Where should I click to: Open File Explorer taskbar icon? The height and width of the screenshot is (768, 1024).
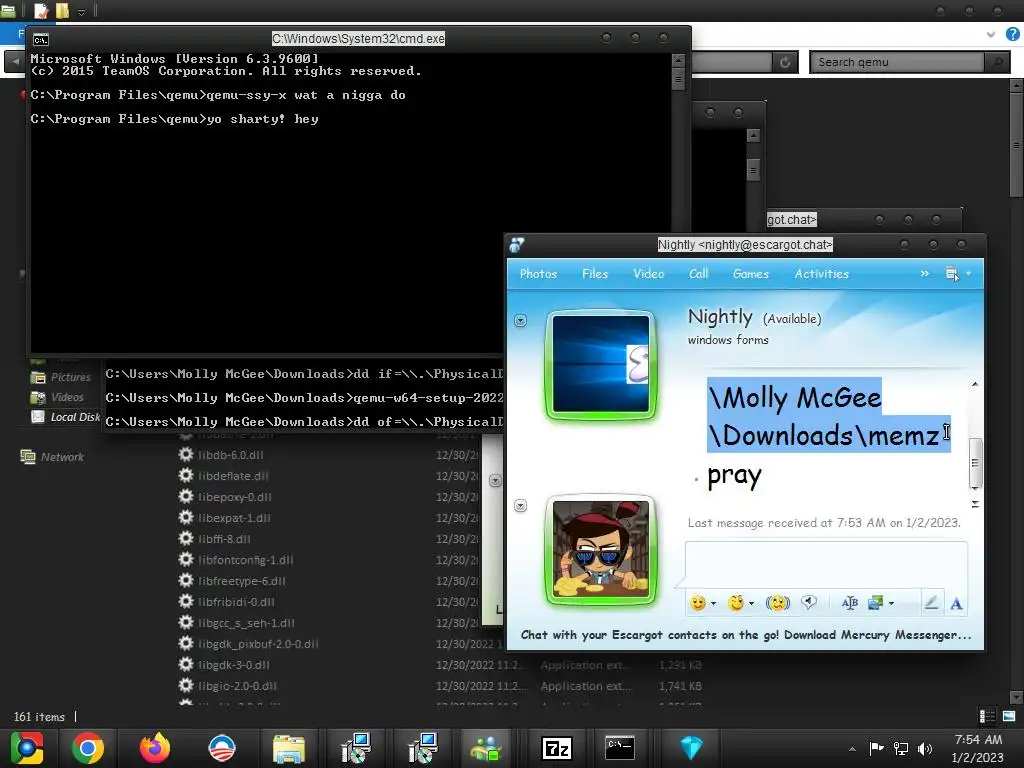click(x=289, y=748)
